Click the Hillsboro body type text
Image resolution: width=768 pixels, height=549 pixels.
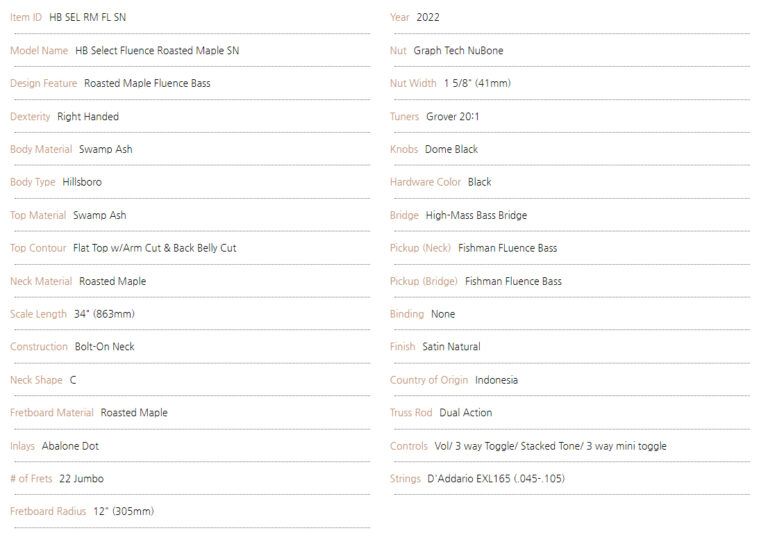[82, 182]
